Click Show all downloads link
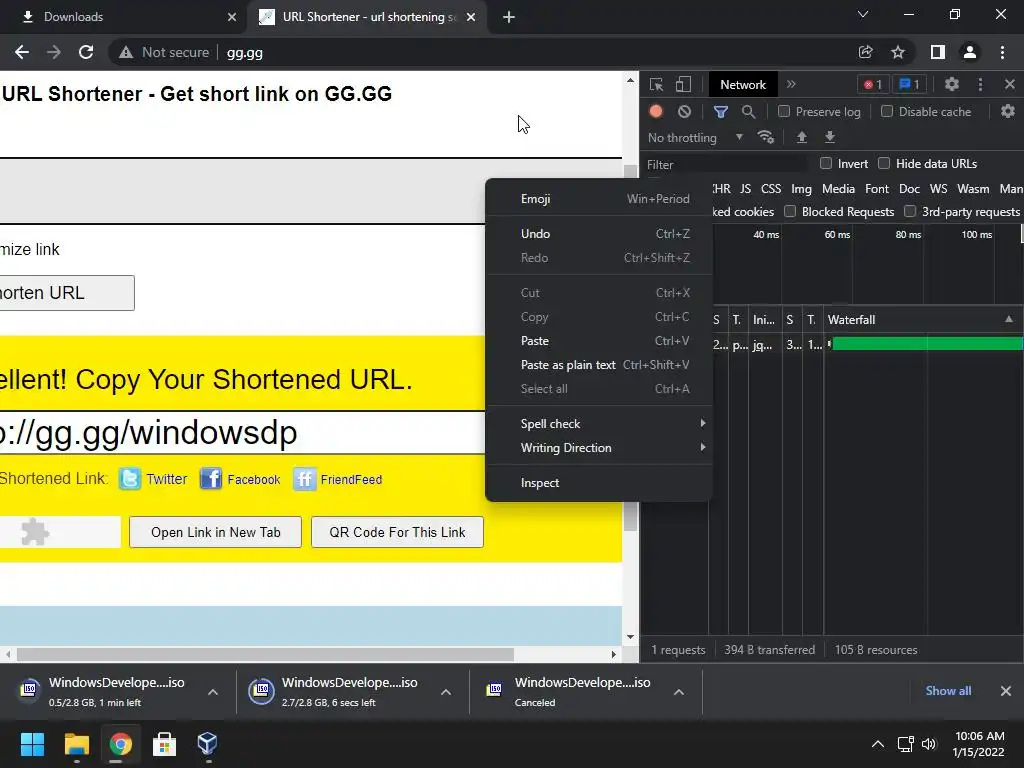1024x768 pixels. click(x=948, y=691)
